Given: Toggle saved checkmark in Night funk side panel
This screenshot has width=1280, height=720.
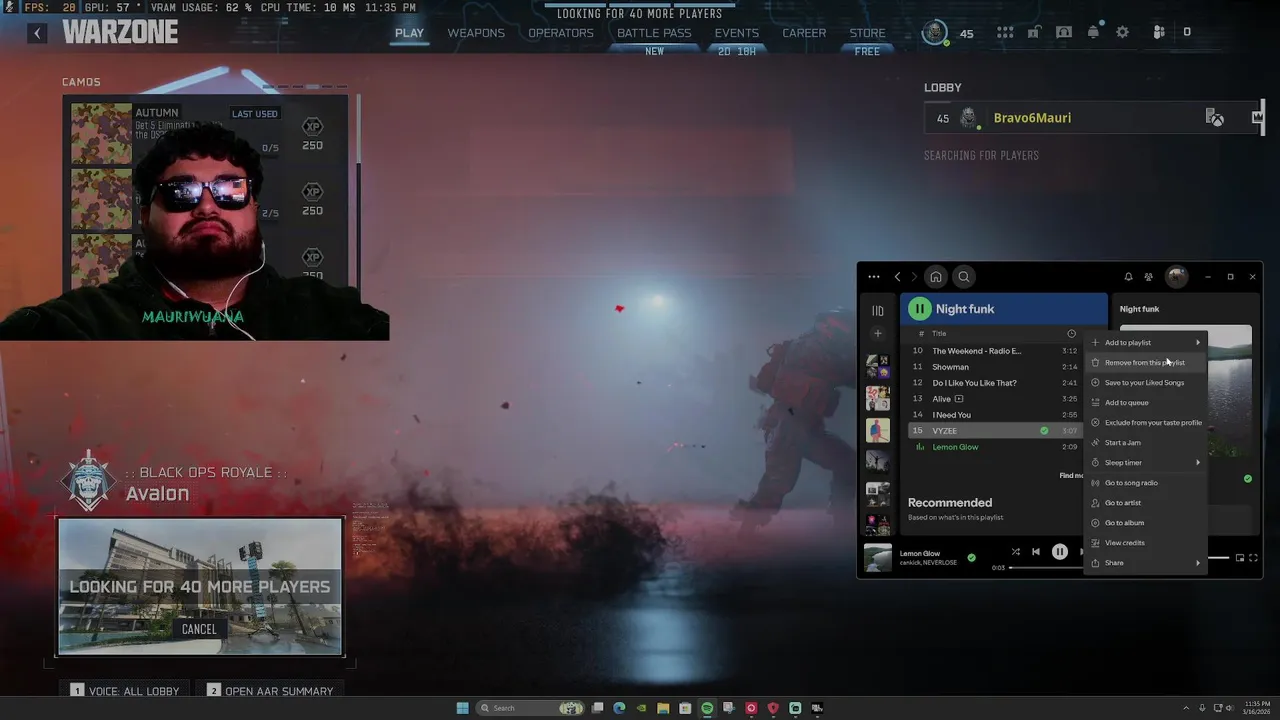Looking at the screenshot, I should [x=1247, y=479].
